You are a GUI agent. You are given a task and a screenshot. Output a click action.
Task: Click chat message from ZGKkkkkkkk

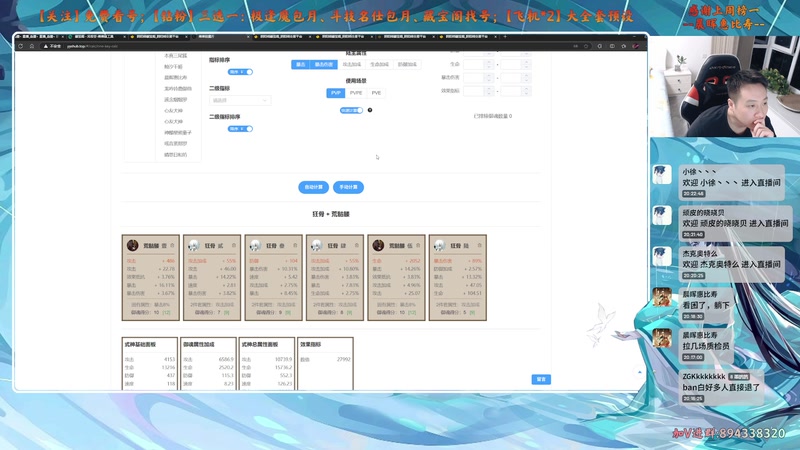tap(722, 387)
